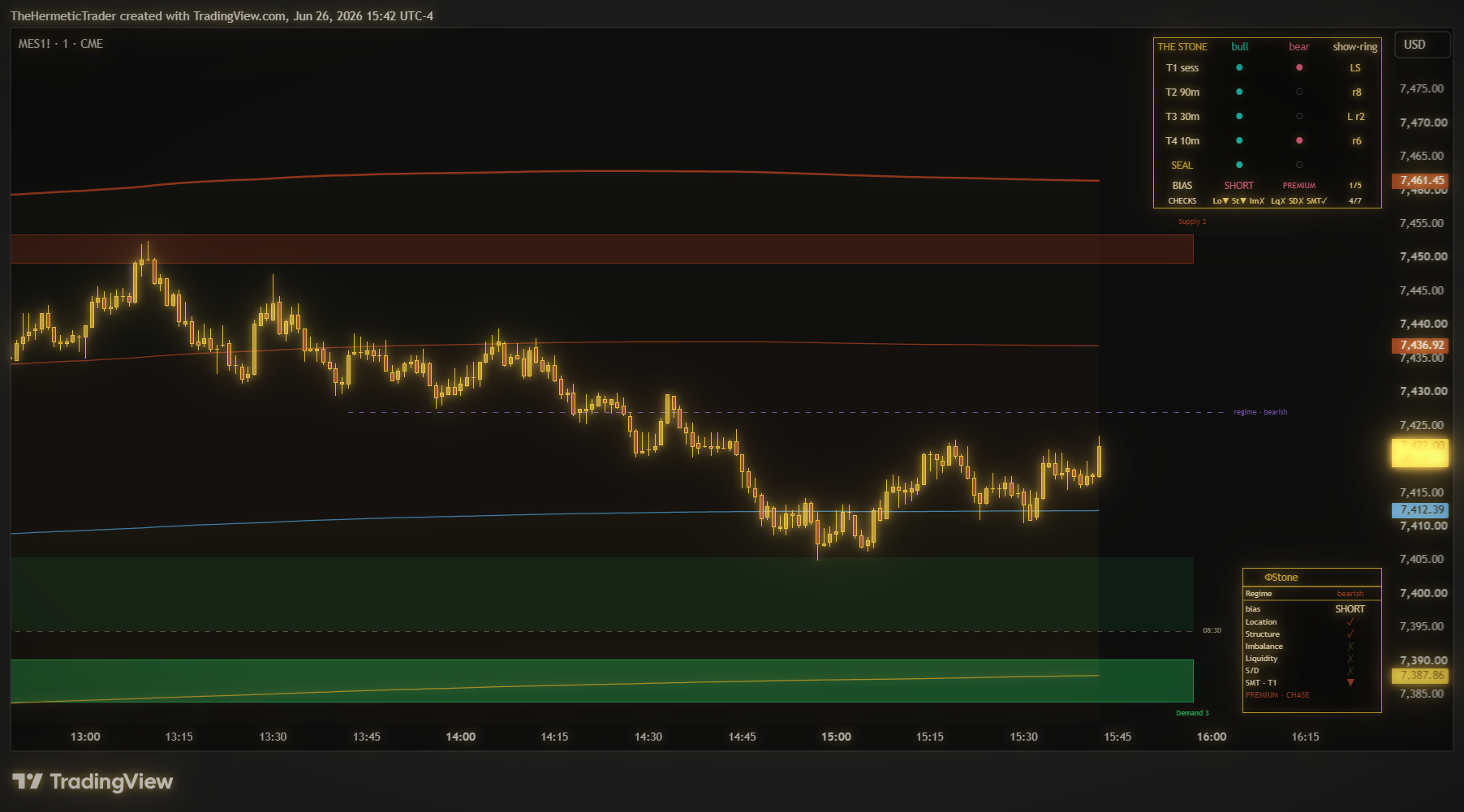1464x812 pixels.
Task: Click the bright green Demand 3 zone rectangle
Action: pos(602,681)
